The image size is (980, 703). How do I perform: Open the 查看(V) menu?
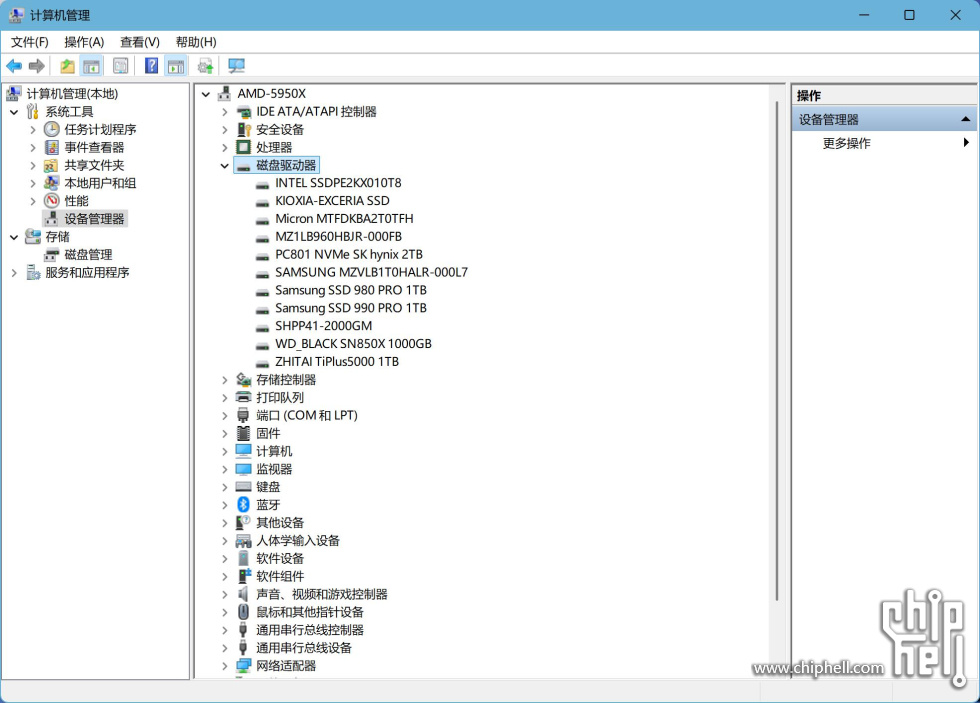tap(139, 42)
